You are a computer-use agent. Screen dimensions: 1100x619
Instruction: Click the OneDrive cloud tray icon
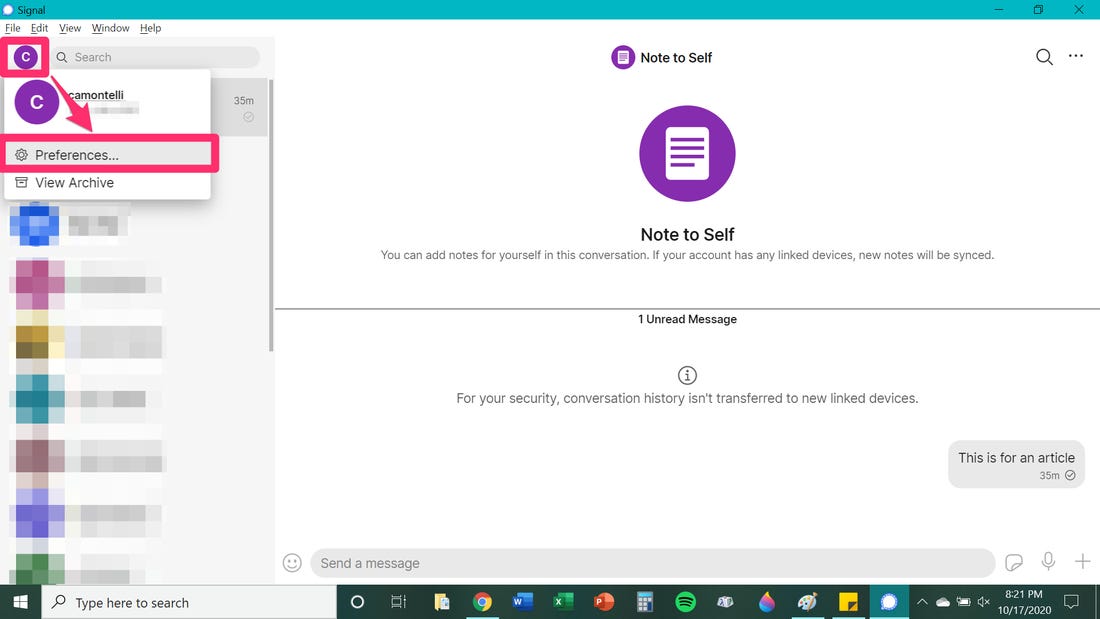pos(943,601)
